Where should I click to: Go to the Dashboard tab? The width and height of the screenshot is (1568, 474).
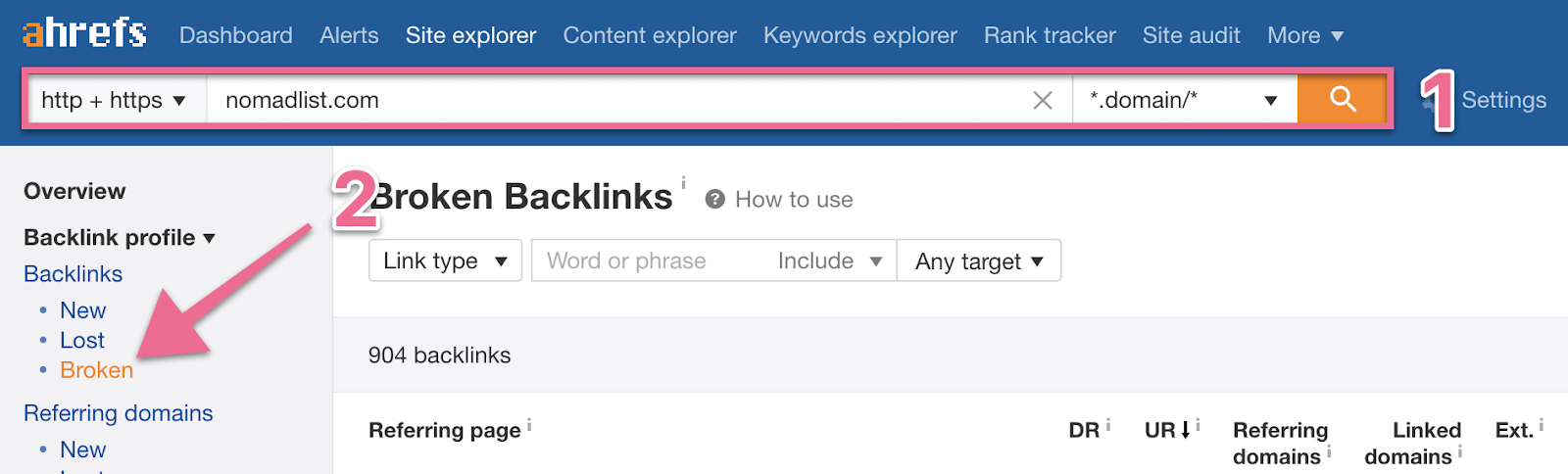click(x=235, y=35)
